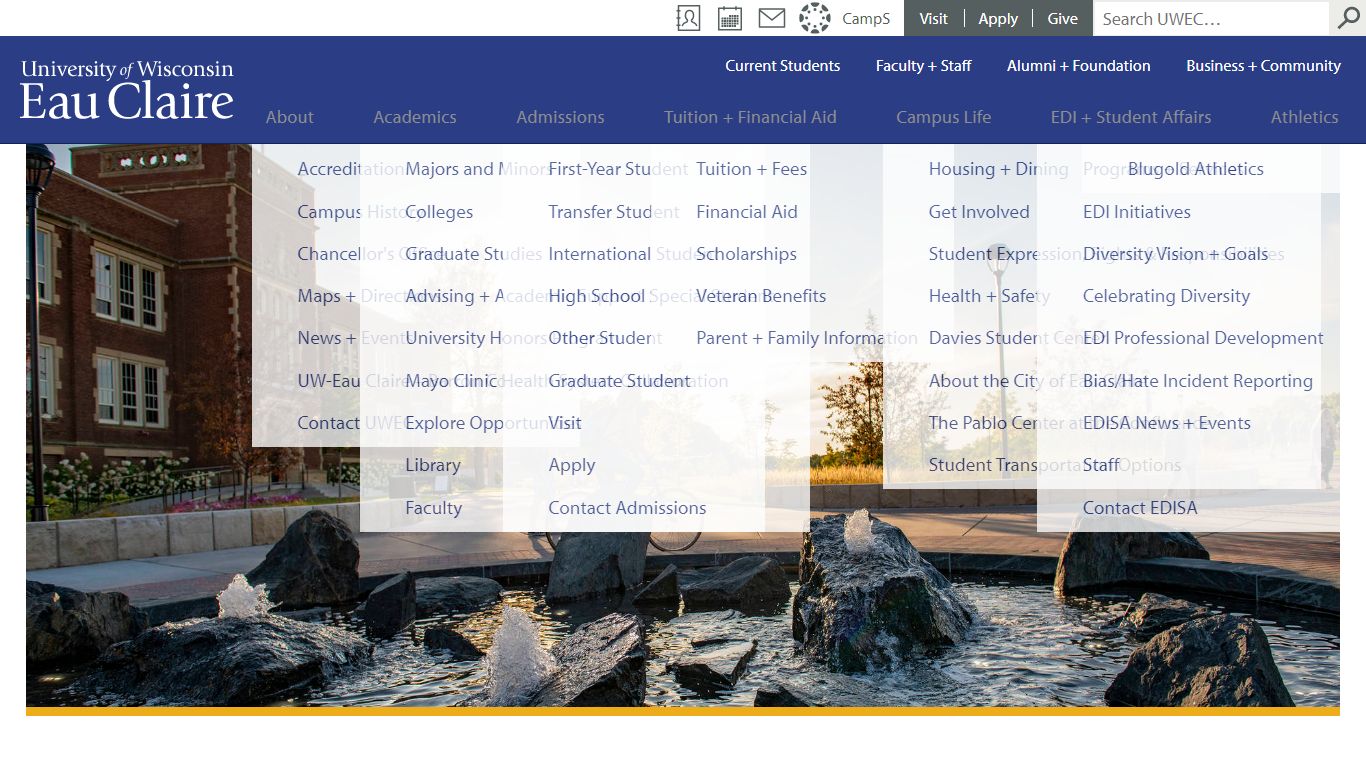Expand the About navigation menu
The height and width of the screenshot is (768, 1366).
point(290,117)
